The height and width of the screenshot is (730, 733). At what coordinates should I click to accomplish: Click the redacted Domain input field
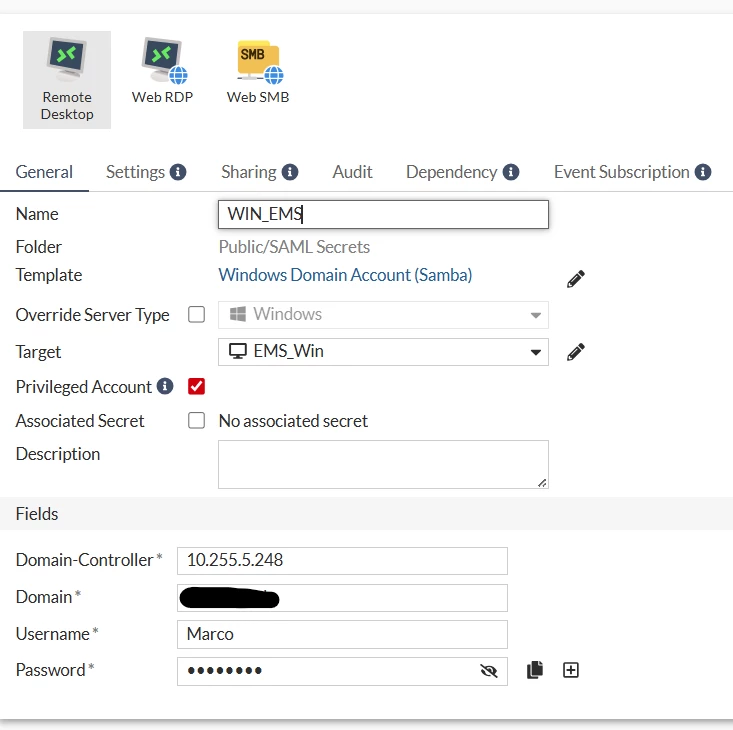tap(342, 598)
